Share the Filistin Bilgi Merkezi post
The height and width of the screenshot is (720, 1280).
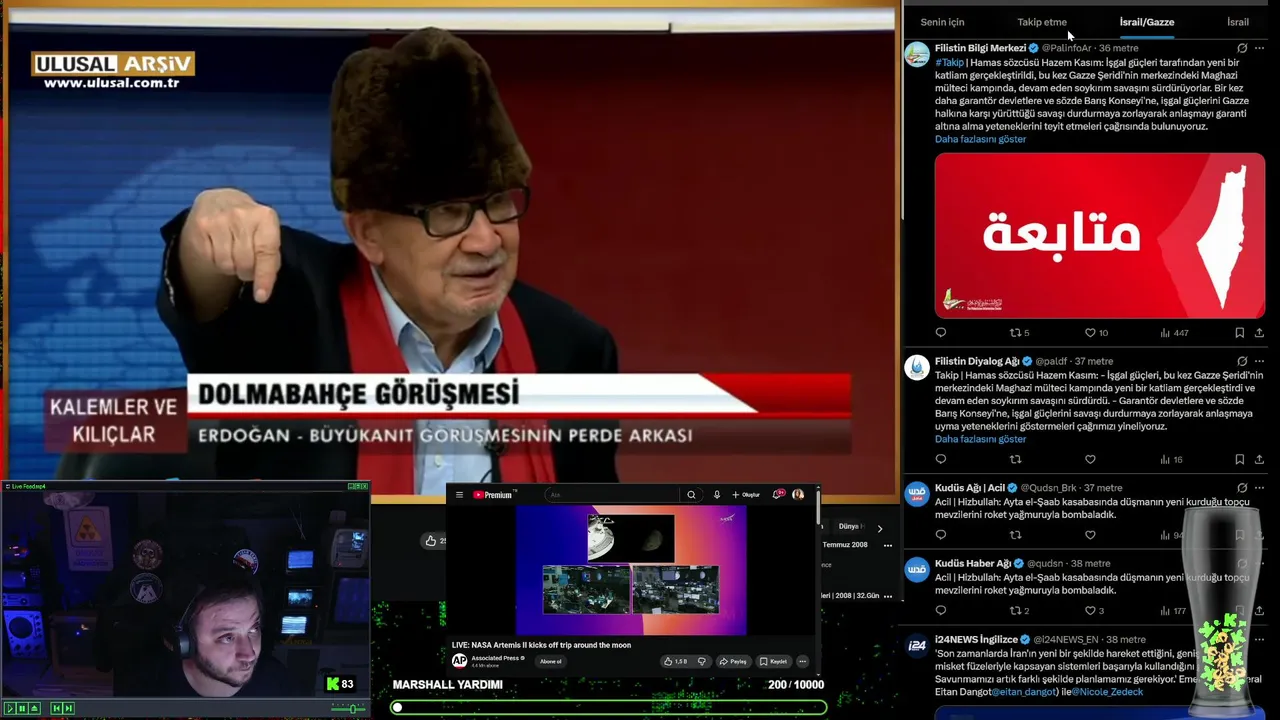click(x=1259, y=333)
